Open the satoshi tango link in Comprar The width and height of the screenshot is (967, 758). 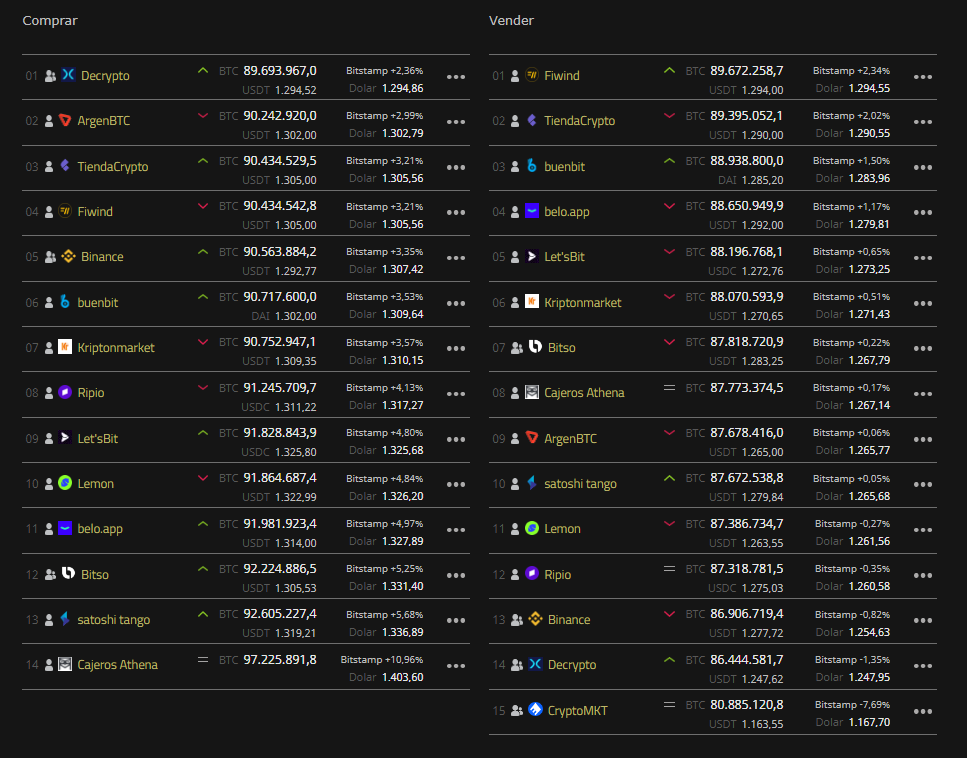coord(113,620)
